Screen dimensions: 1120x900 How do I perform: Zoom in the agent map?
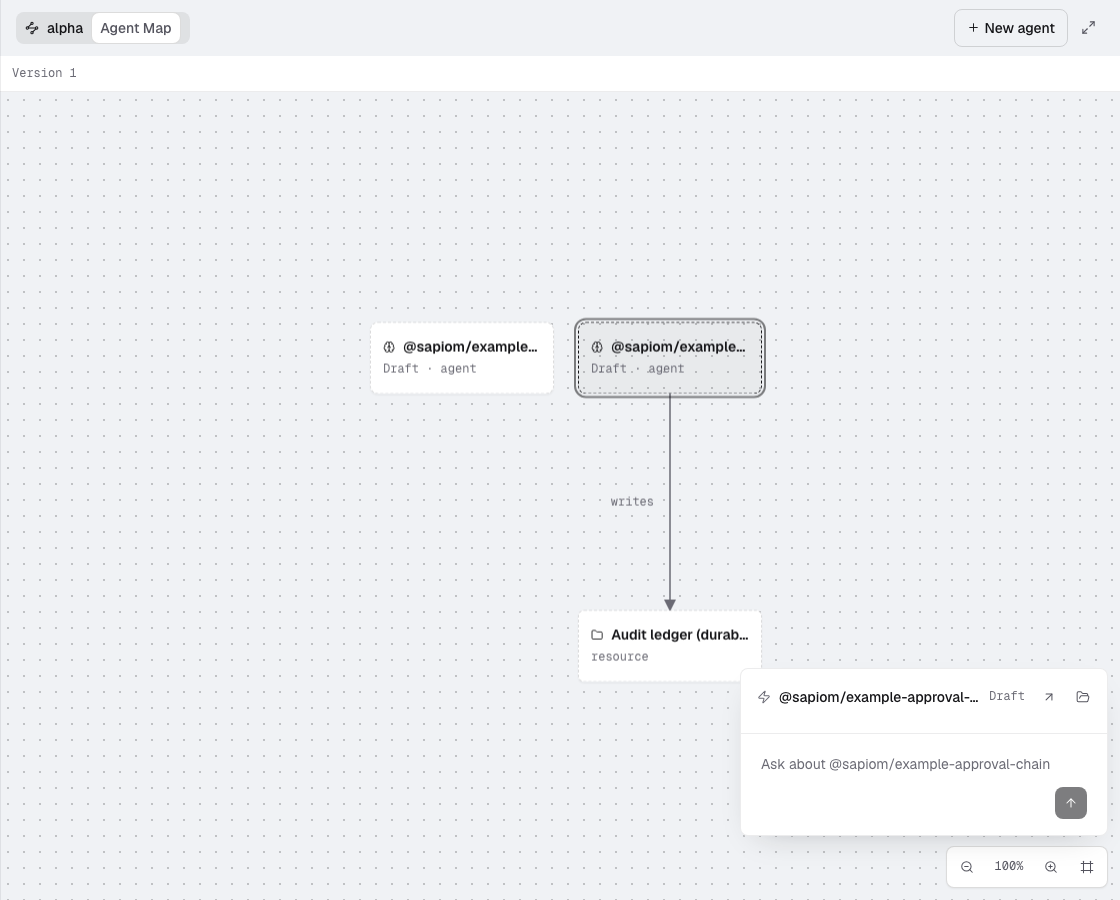[x=1051, y=866]
